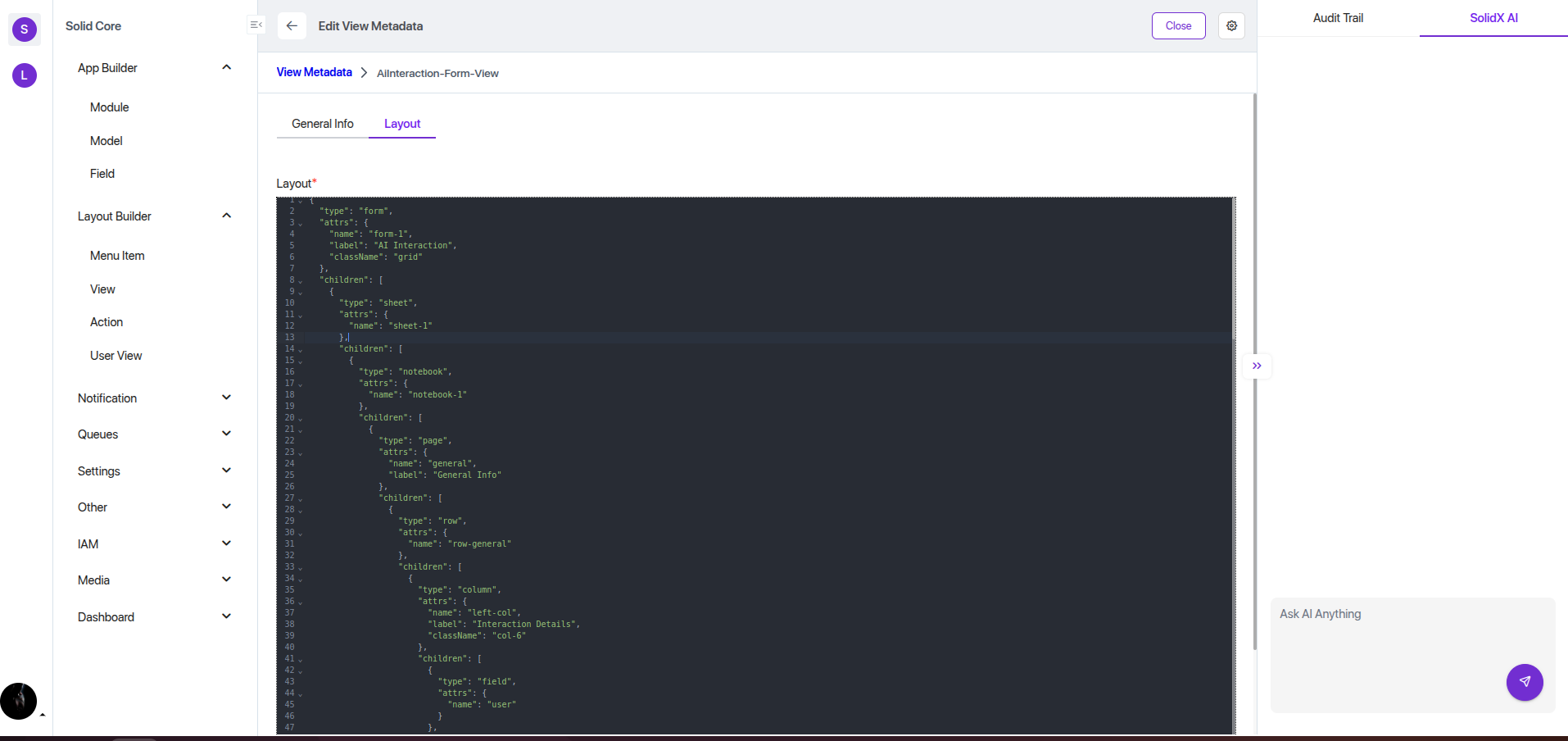This screenshot has width=1568, height=741.
Task: Click the Close button
Action: 1178,25
